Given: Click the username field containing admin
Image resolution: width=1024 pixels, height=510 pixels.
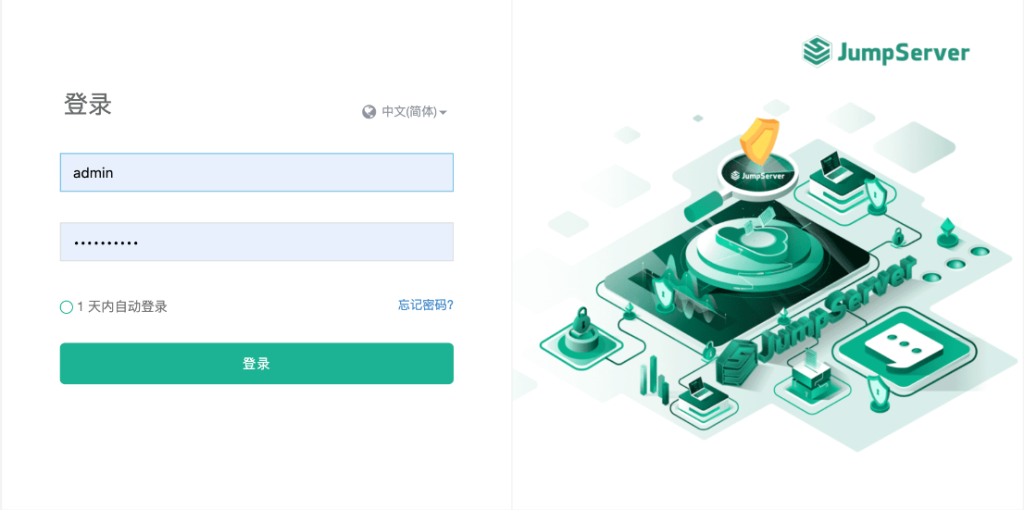Looking at the screenshot, I should (x=257, y=172).
